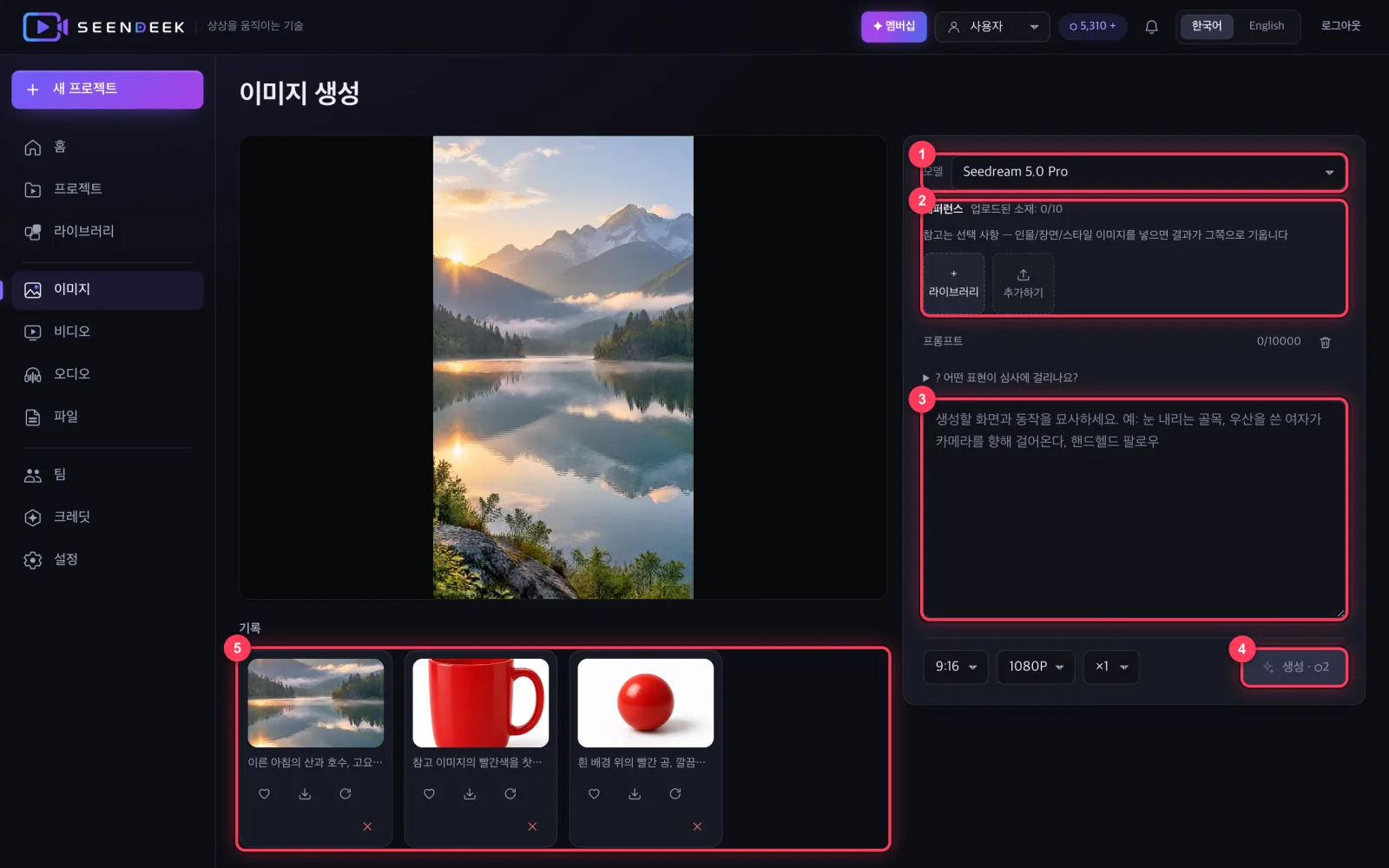This screenshot has height=868, width=1389.
Task: Regenerate the red mug history image
Action: click(x=510, y=793)
